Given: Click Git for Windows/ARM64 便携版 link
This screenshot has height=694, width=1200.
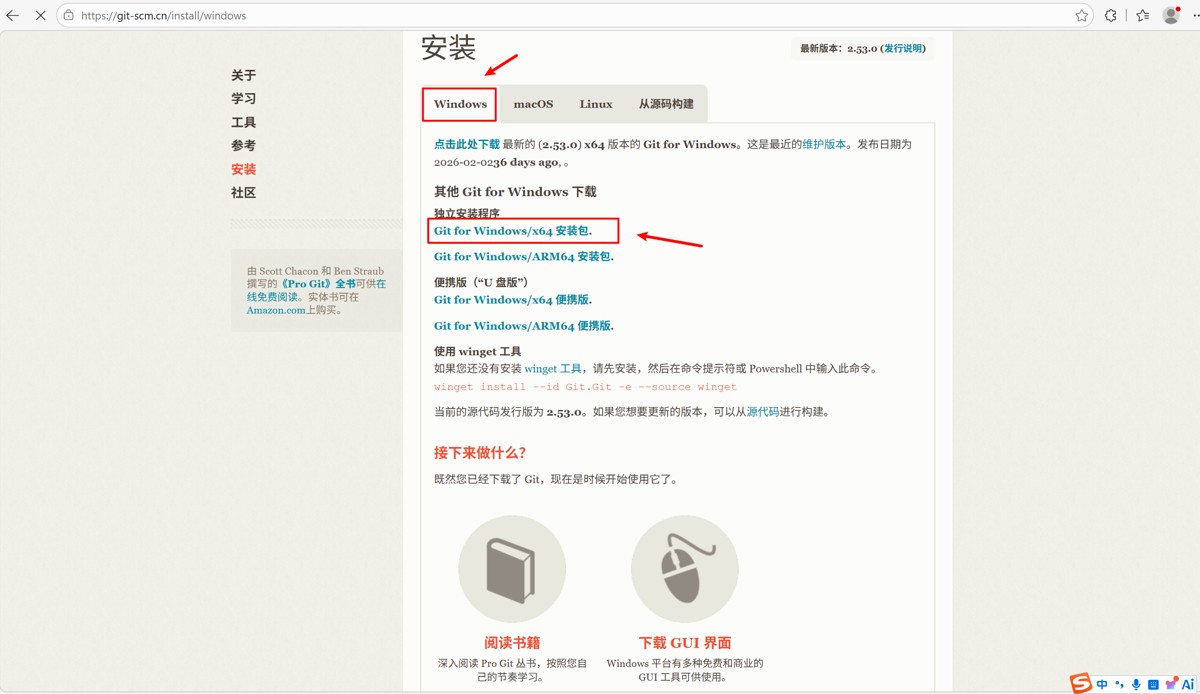Looking at the screenshot, I should [522, 326].
